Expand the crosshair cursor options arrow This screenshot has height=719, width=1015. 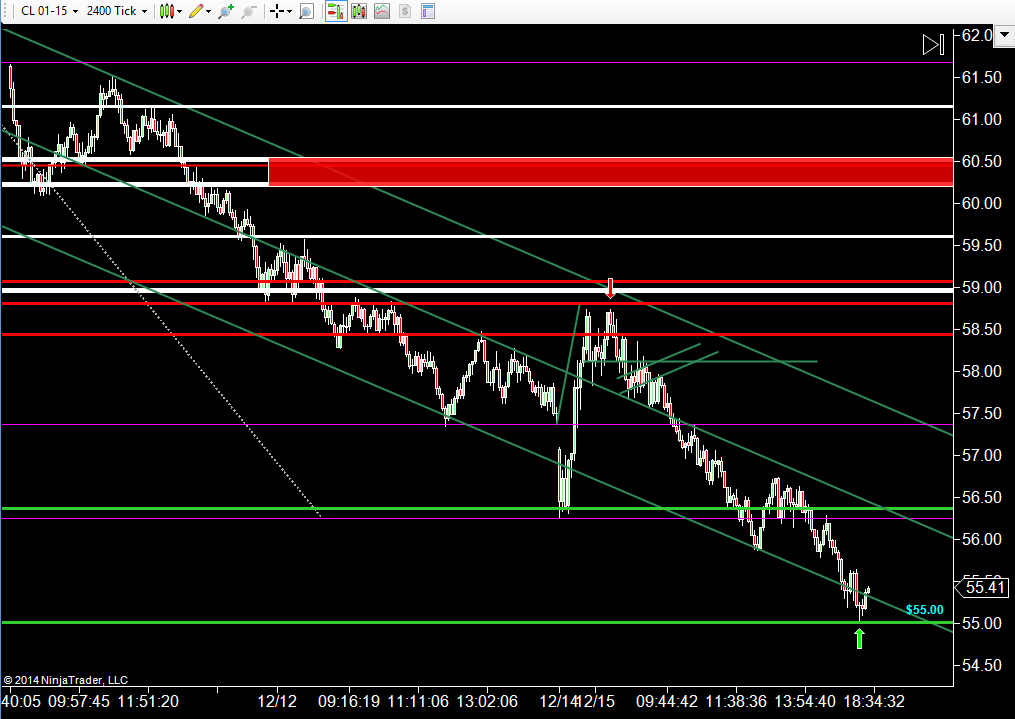pos(289,12)
